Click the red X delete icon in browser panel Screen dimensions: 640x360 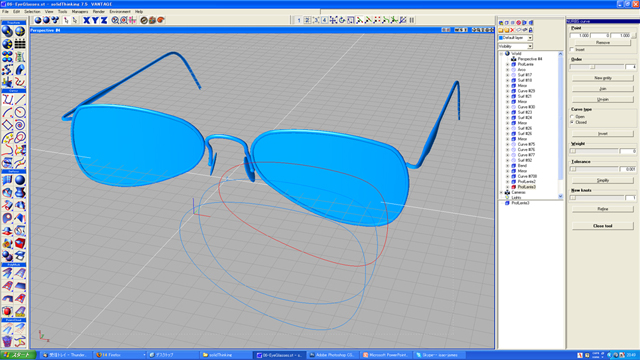512,30
